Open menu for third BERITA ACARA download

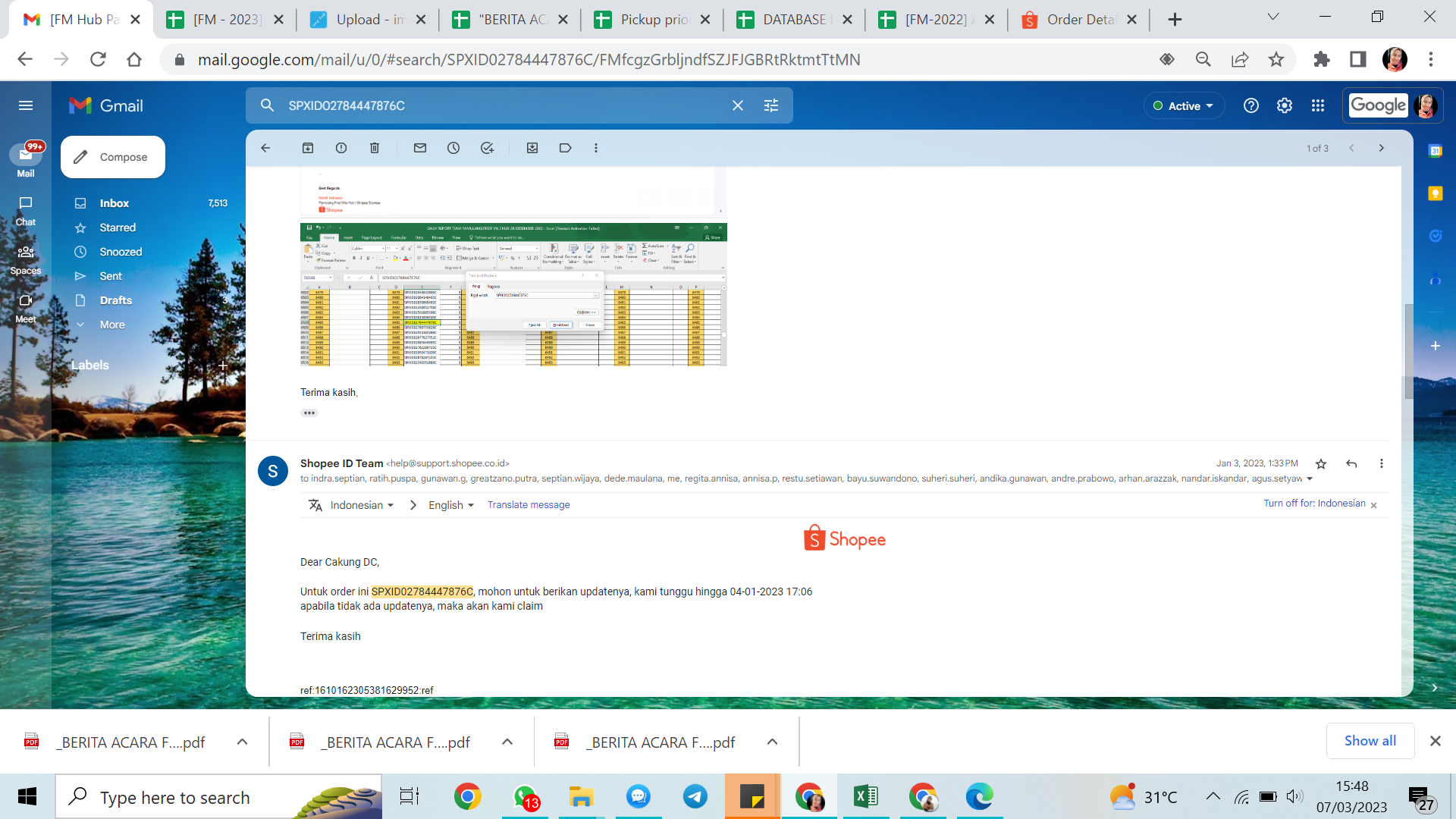[x=772, y=742]
